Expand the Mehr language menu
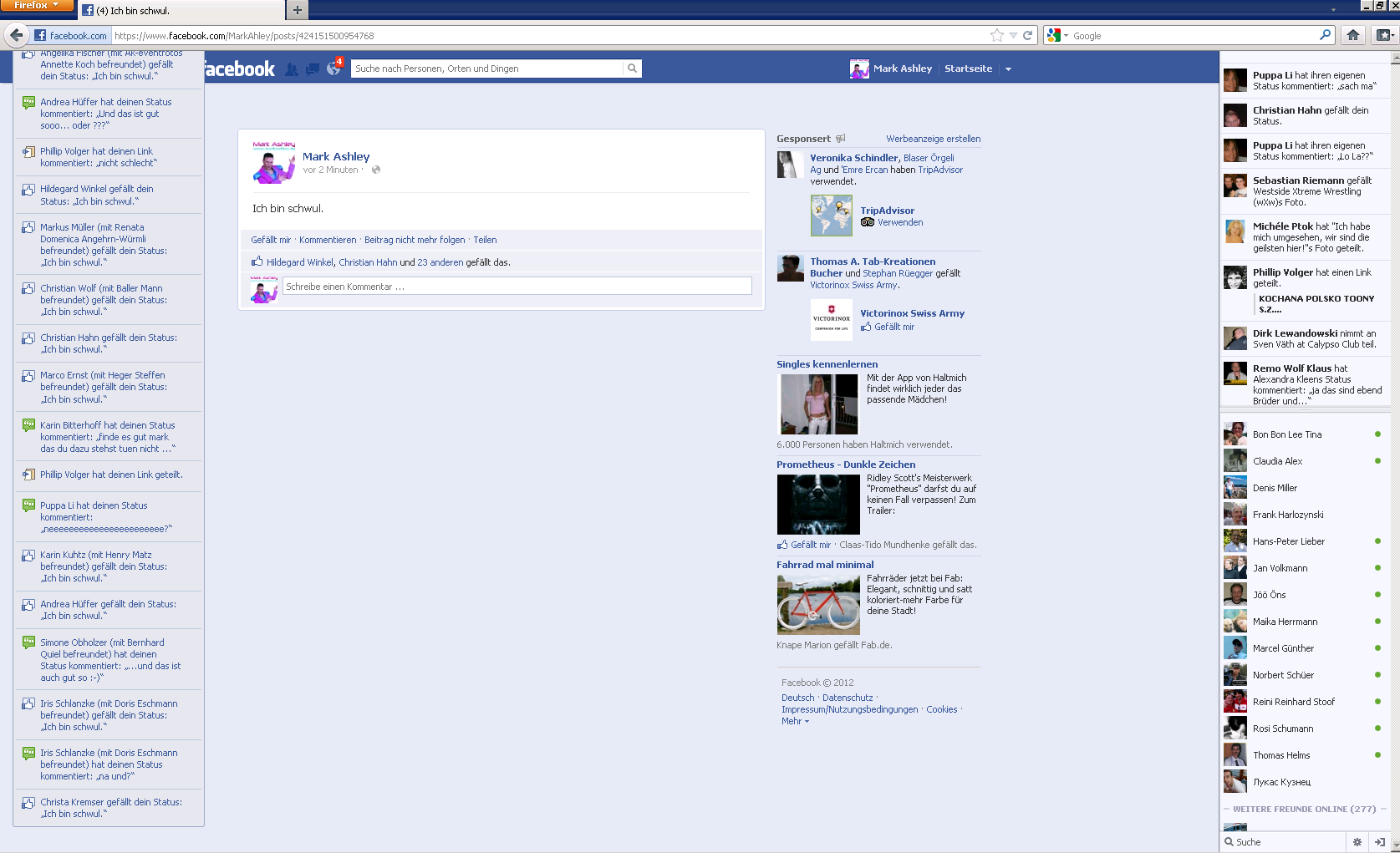Screen dimensions: 1400x853 coord(795,721)
